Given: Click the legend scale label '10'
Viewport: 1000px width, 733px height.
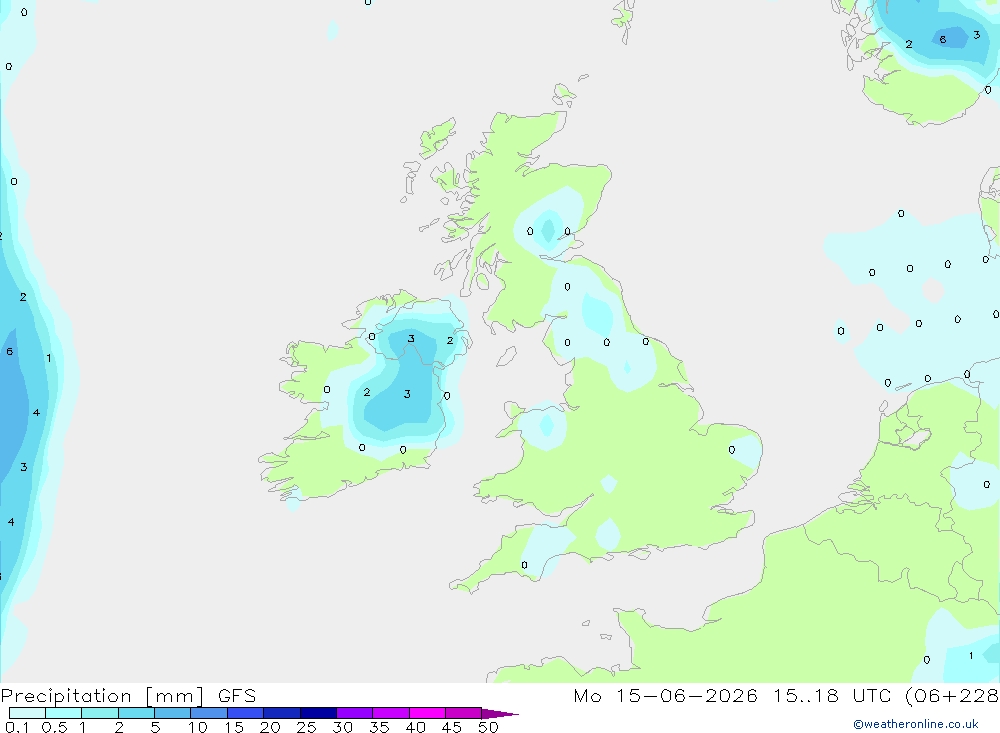Looking at the screenshot, I should (x=198, y=727).
